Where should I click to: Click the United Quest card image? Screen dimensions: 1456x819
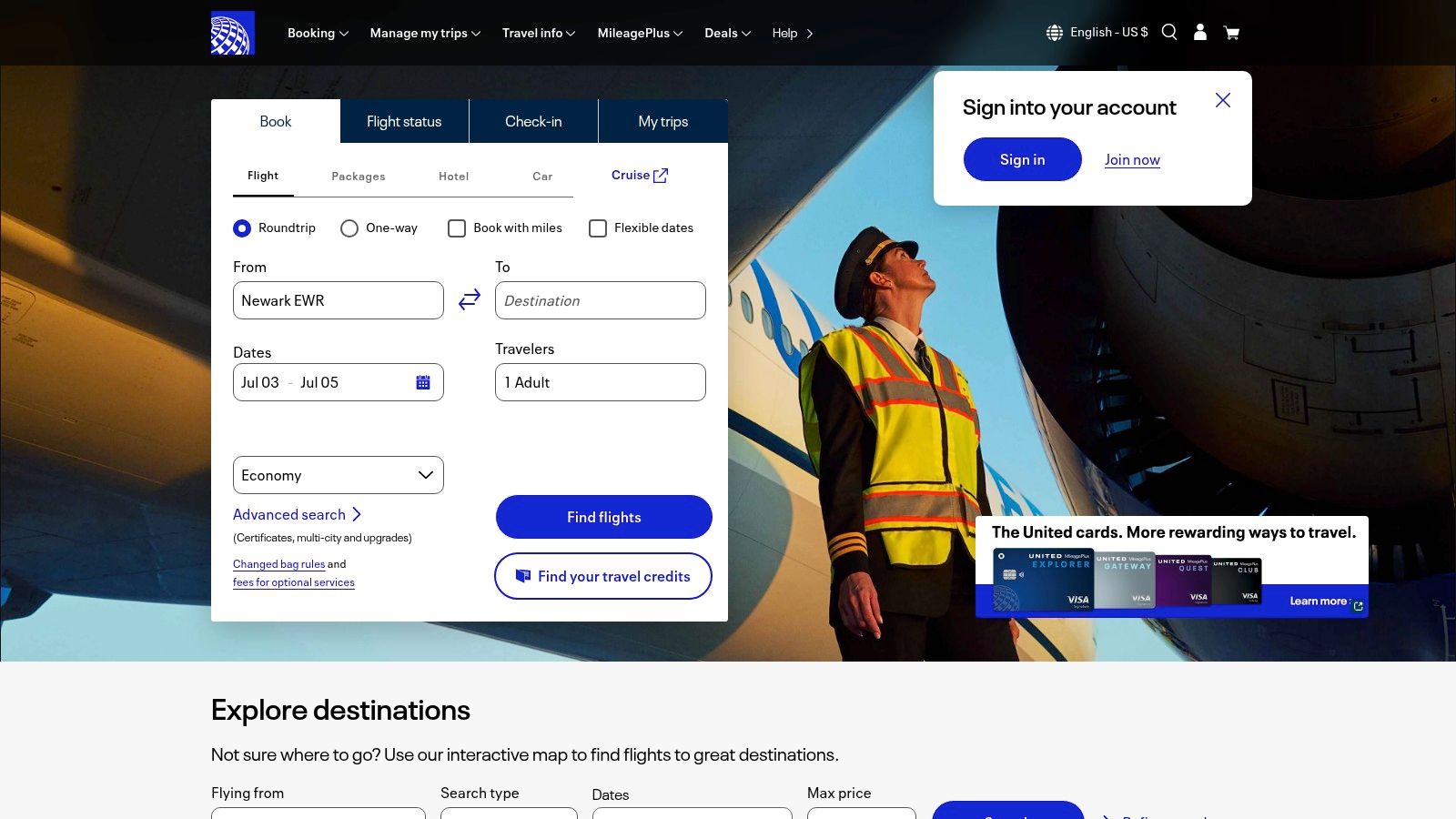point(1184,581)
